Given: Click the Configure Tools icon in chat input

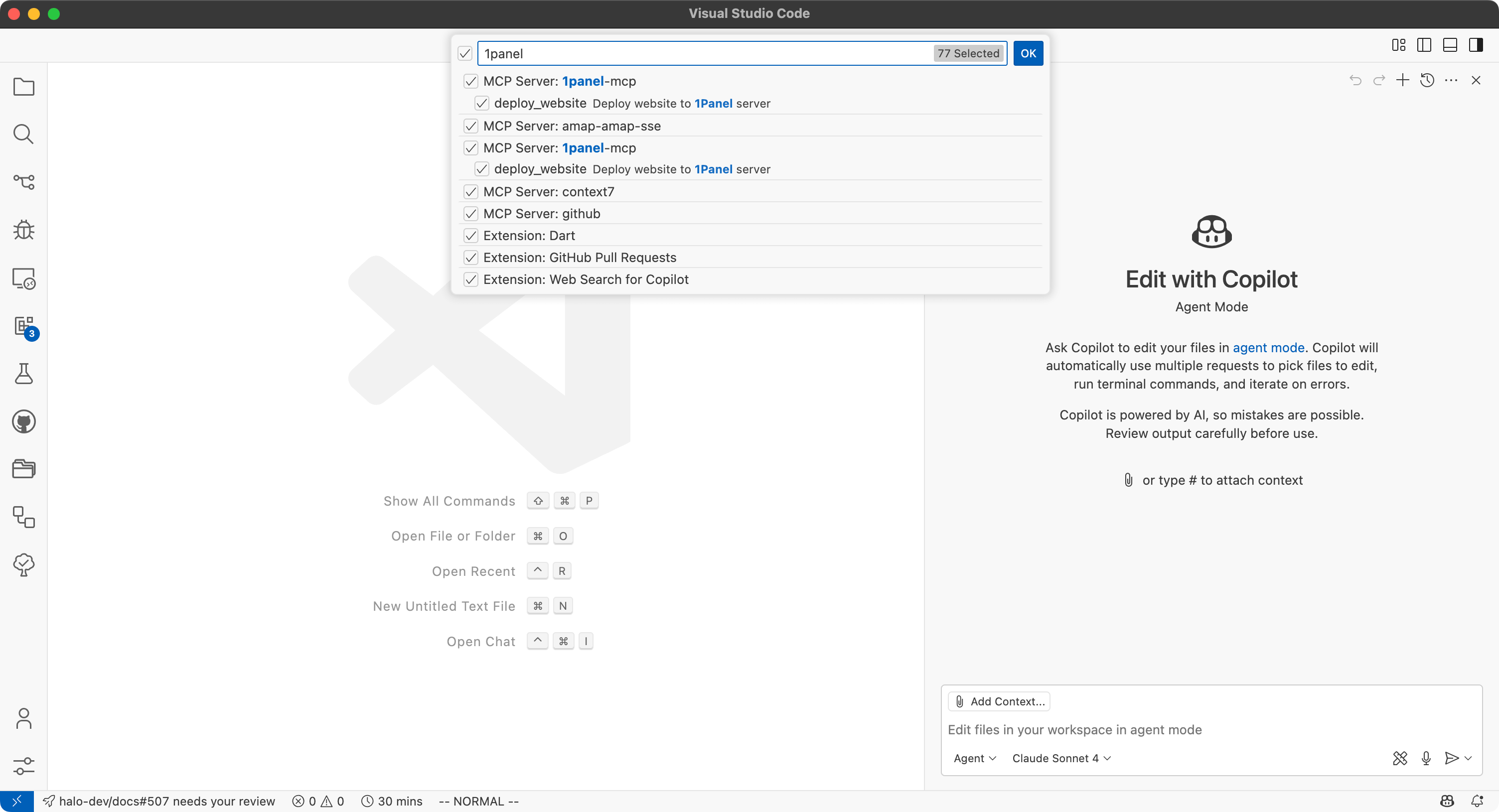Looking at the screenshot, I should pyautogui.click(x=1399, y=758).
